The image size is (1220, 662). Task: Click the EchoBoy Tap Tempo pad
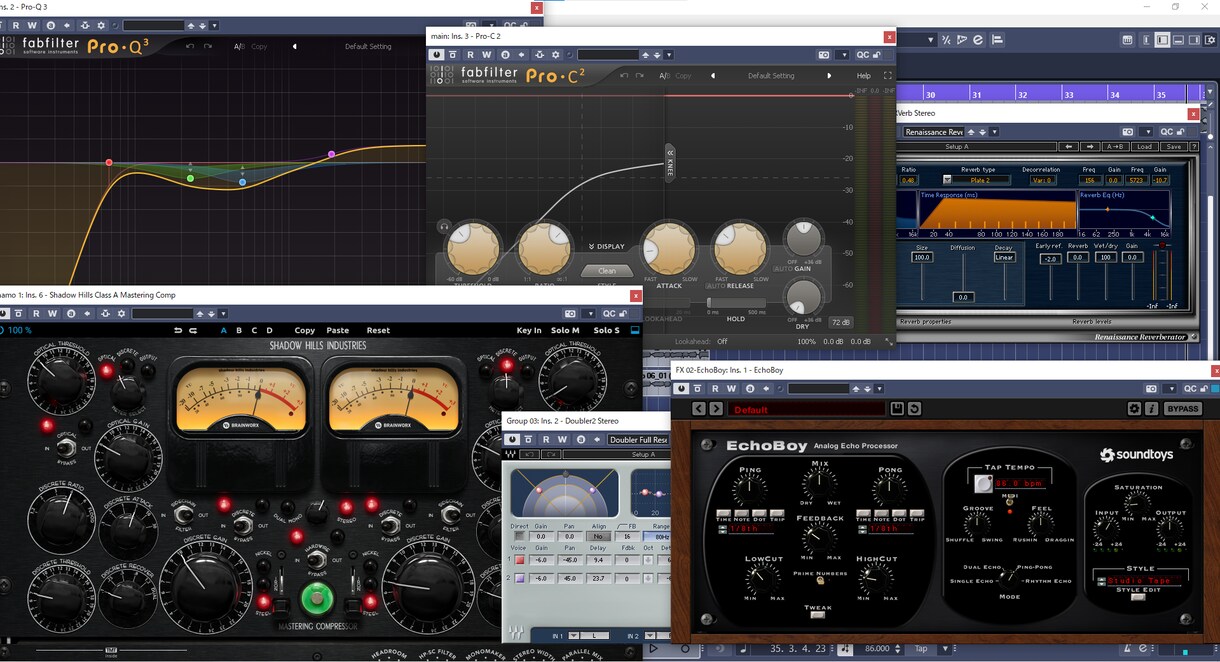coord(983,483)
